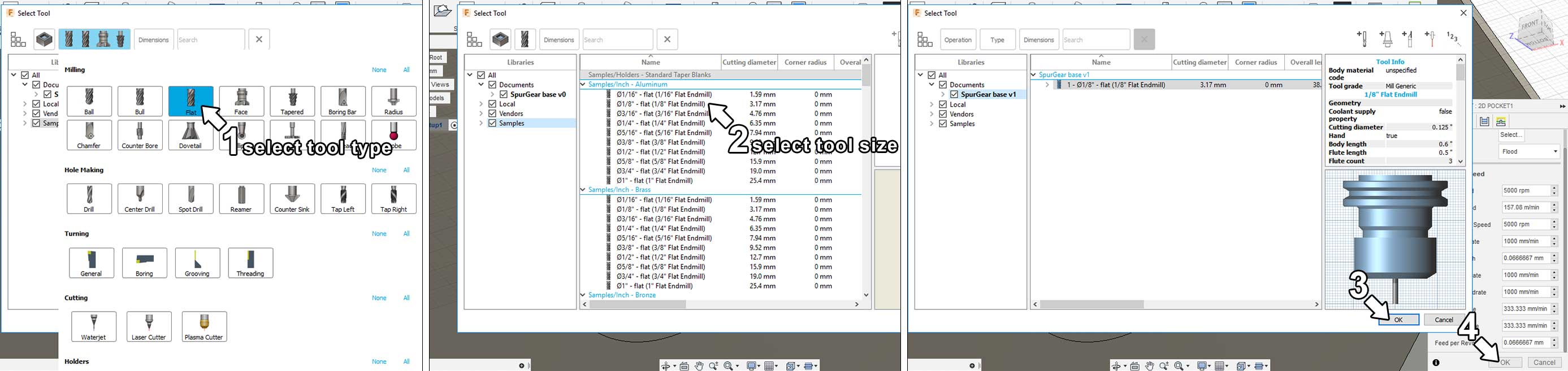Image resolution: width=1568 pixels, height=371 pixels.
Task: Toggle Samples checkbox in the middle dialog
Action: click(x=492, y=123)
